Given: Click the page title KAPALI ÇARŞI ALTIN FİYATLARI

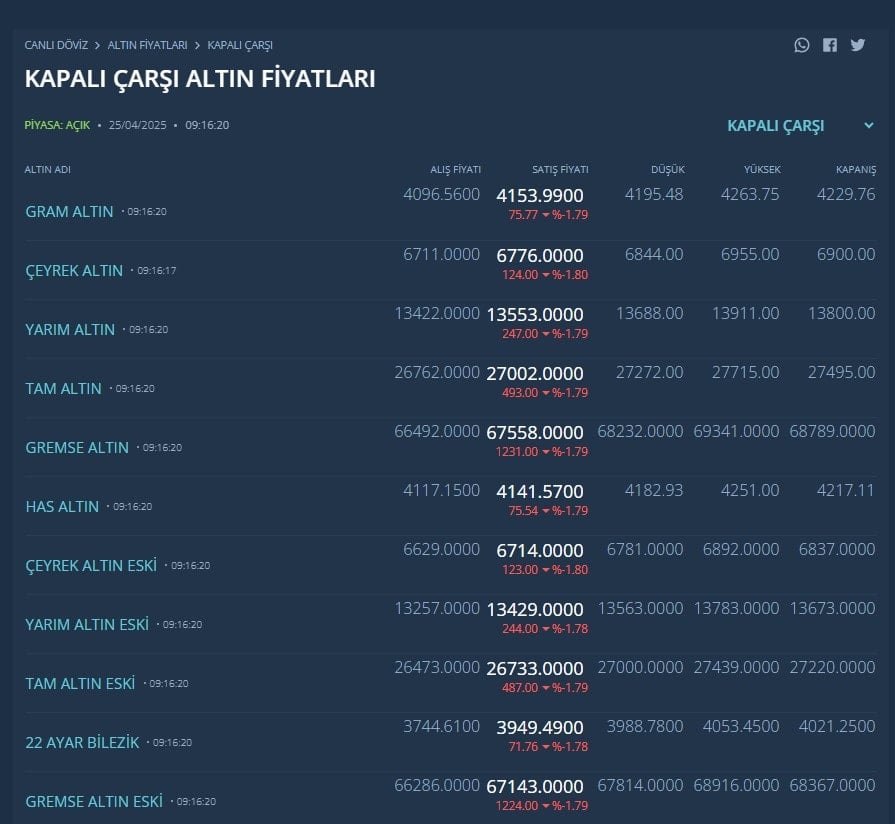Looking at the screenshot, I should pos(200,79).
